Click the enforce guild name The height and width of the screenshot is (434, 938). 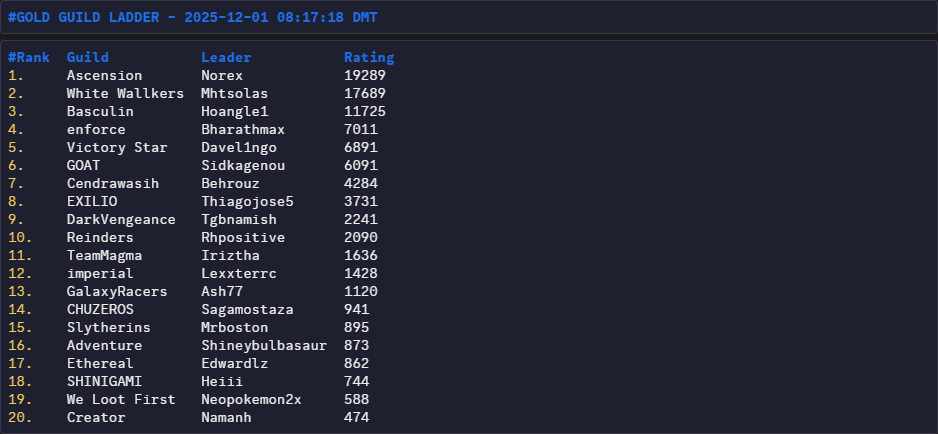click(x=96, y=129)
